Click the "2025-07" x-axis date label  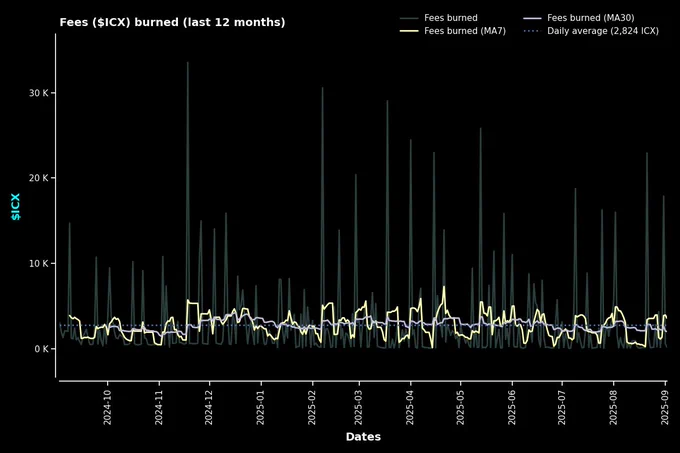click(562, 407)
